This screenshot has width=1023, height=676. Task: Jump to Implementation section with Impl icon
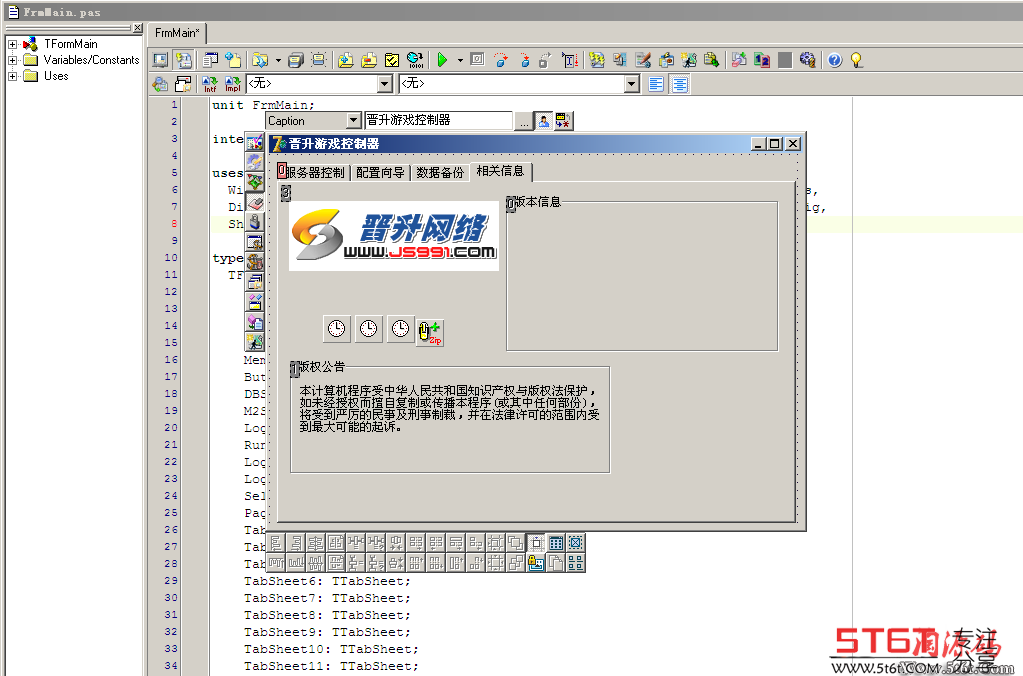pos(232,84)
